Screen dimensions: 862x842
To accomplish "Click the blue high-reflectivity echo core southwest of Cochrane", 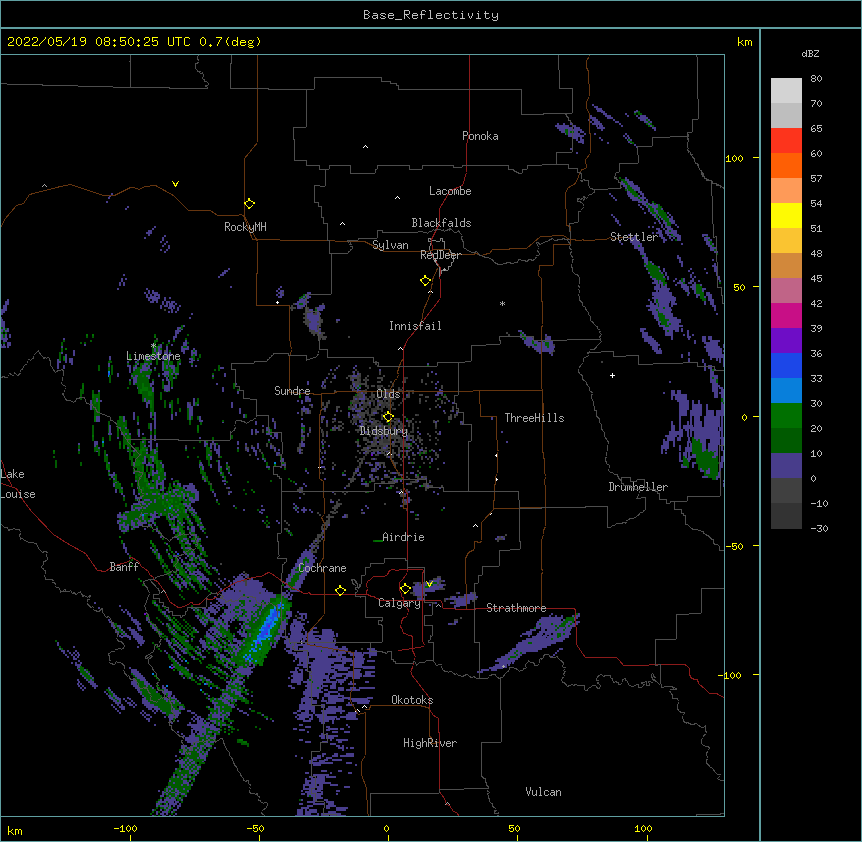I will pyautogui.click(x=268, y=627).
